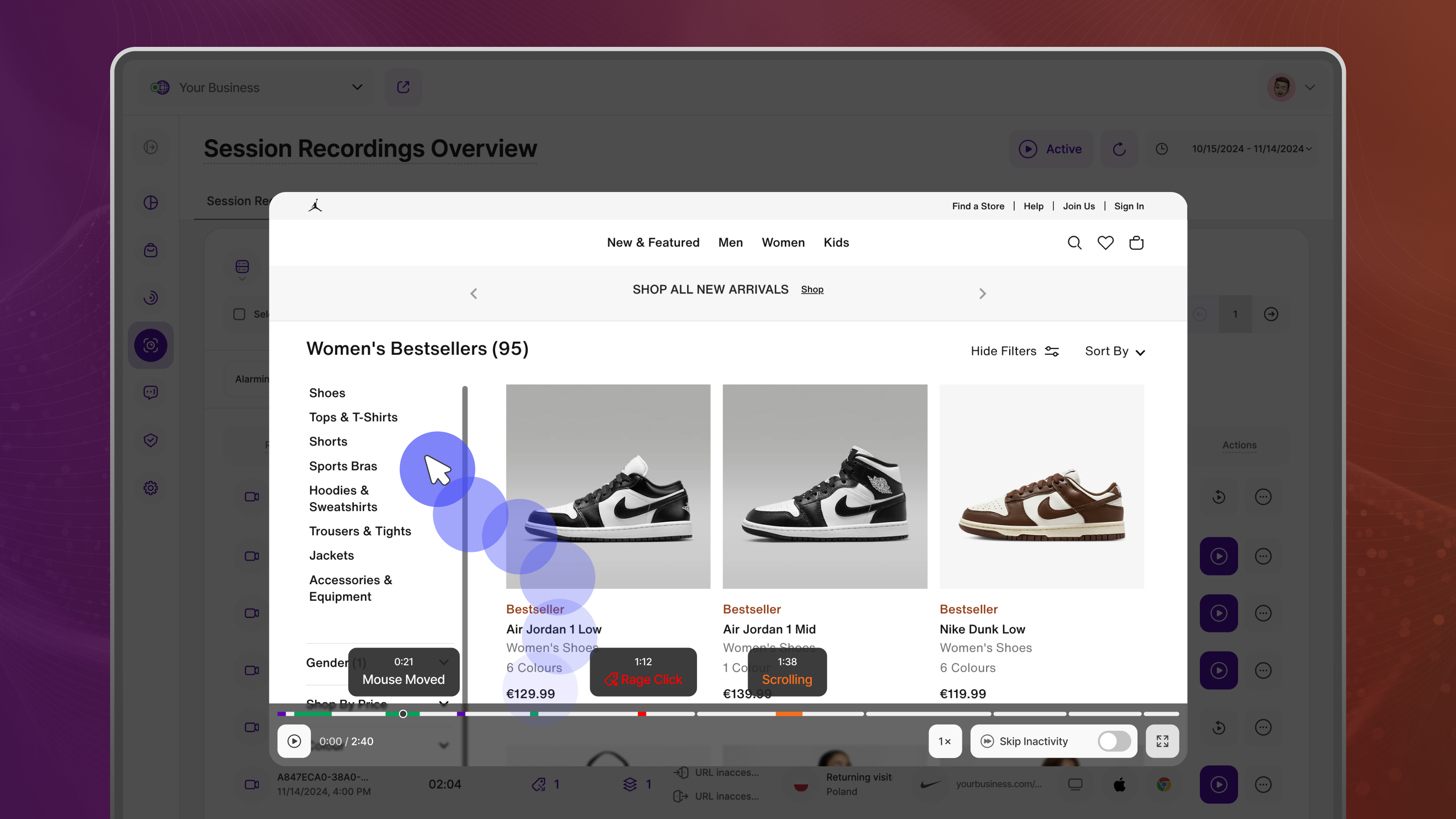1456x819 pixels.
Task: Open the Actions column header
Action: pyautogui.click(x=1239, y=445)
